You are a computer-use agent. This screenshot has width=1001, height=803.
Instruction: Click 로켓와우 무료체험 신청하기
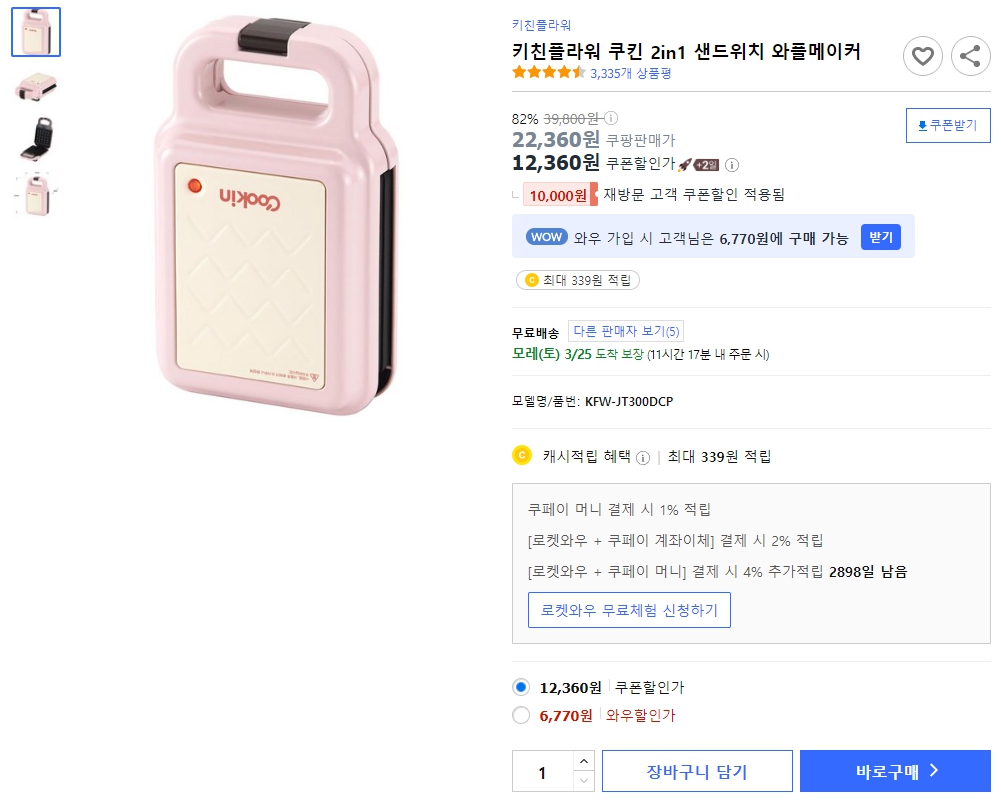(629, 610)
